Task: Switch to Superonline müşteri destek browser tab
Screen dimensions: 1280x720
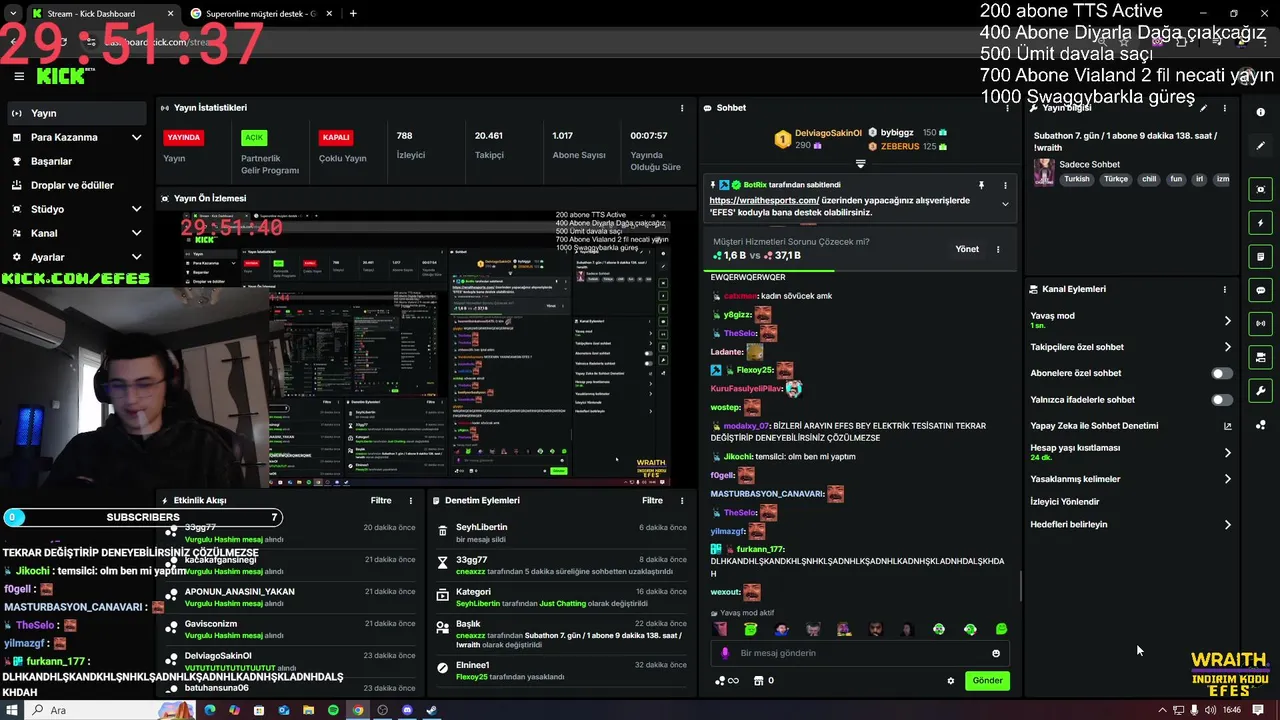Action: (262, 14)
